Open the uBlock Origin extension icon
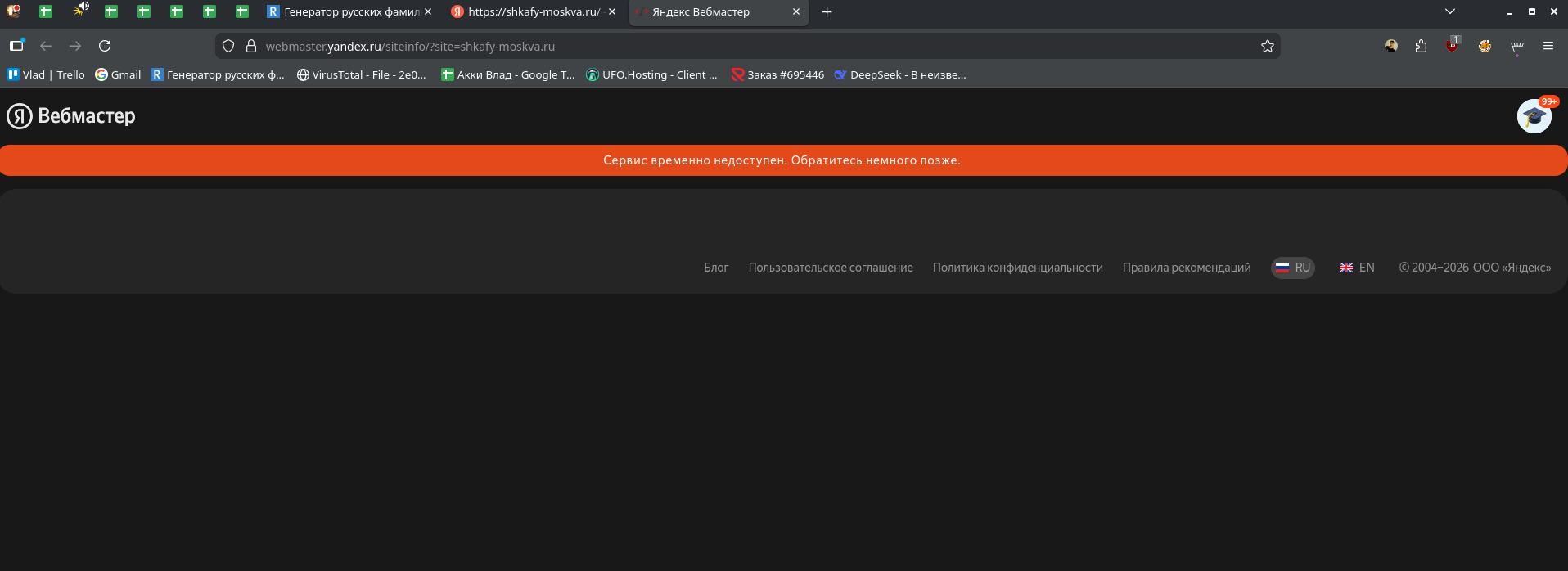Image resolution: width=1568 pixels, height=571 pixels. pos(1452,46)
